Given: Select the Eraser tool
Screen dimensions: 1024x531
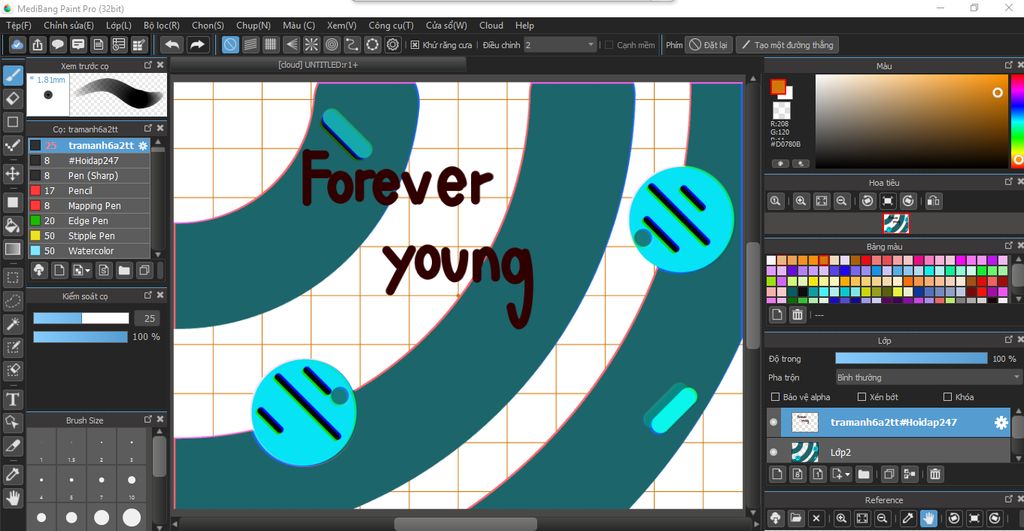Looking at the screenshot, I should (x=13, y=99).
